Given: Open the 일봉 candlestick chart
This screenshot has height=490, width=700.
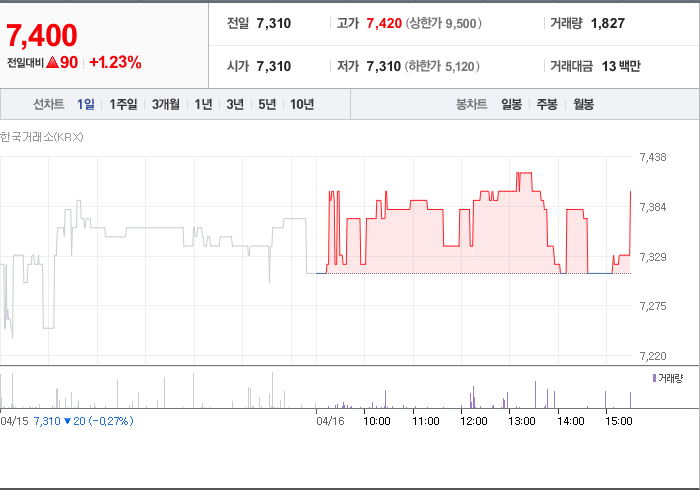Looking at the screenshot, I should 511,104.
